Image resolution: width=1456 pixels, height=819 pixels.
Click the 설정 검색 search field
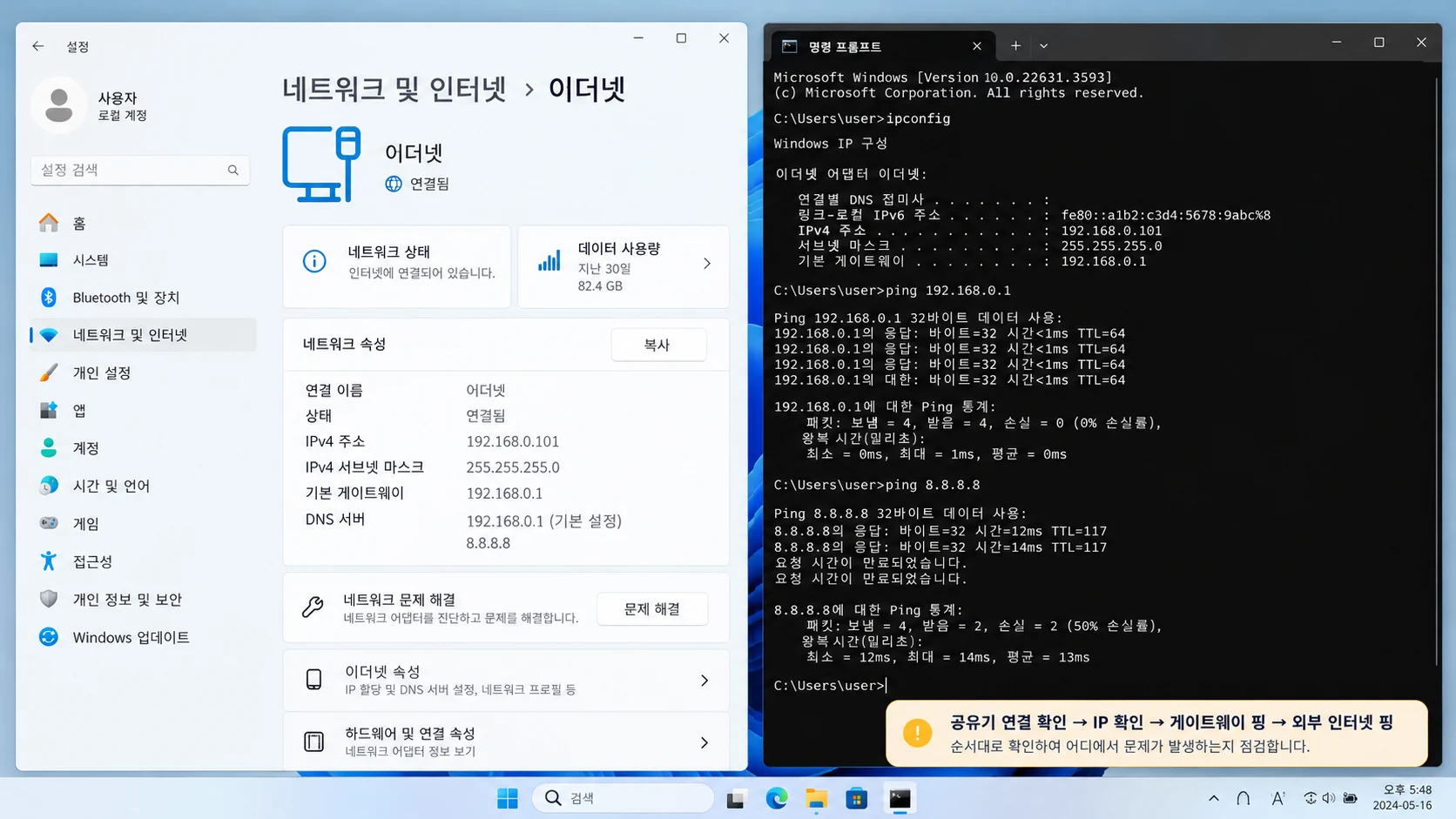click(x=139, y=171)
